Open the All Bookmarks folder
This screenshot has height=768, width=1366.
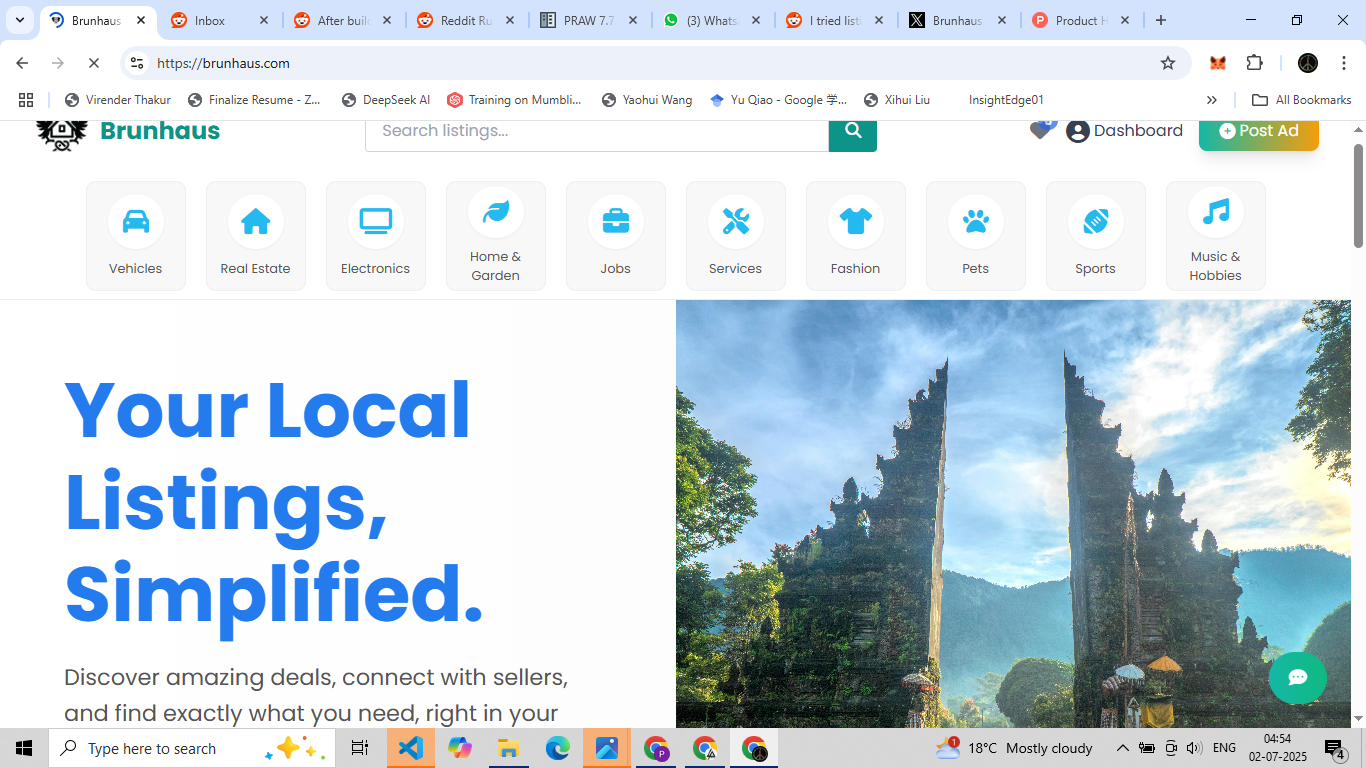[x=1302, y=100]
